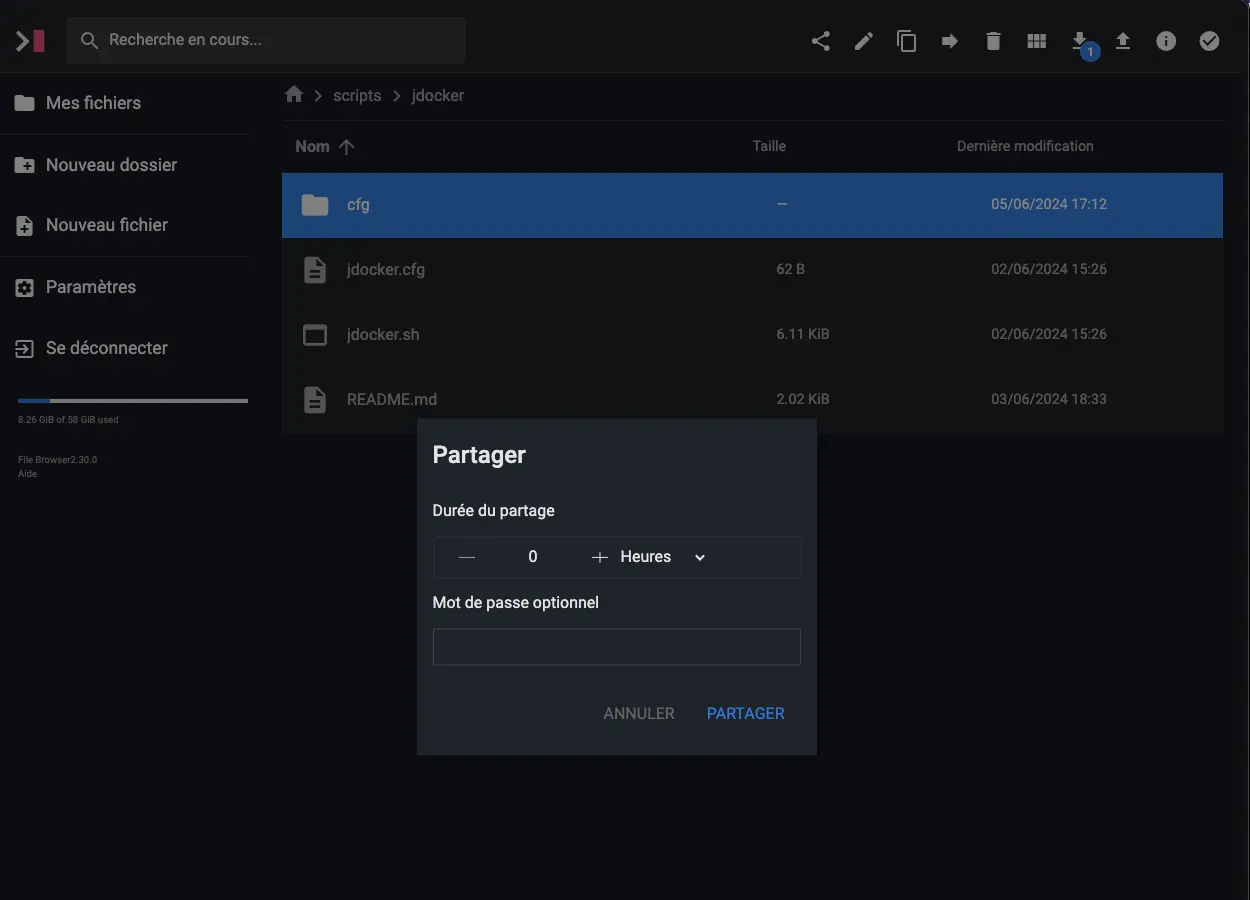Click the Mes fichiers folder icon
Viewport: 1250px width, 900px height.
(x=24, y=103)
